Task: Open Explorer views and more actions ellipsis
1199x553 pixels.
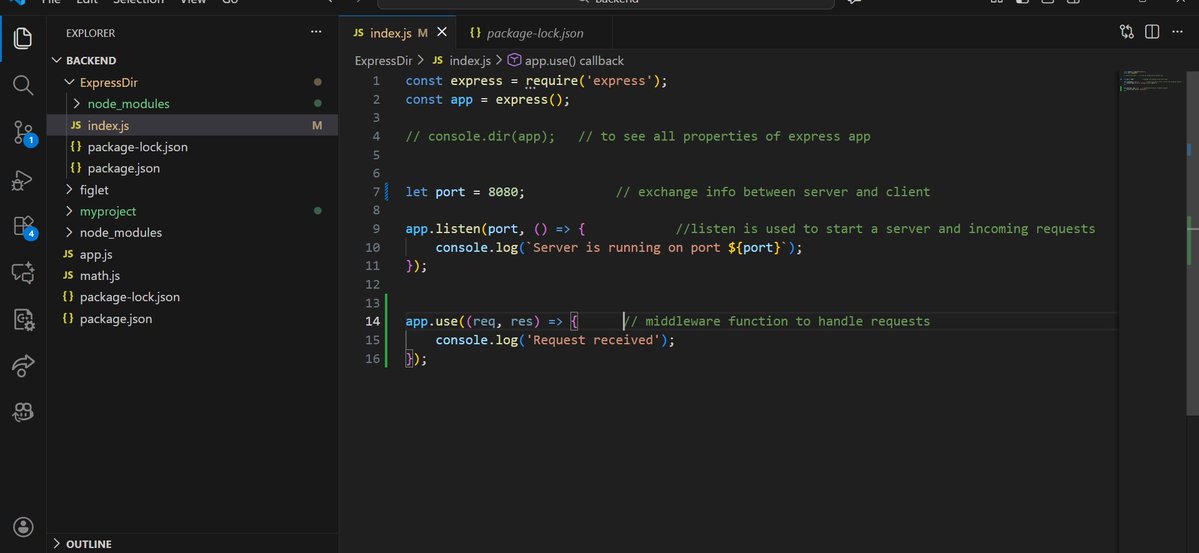Action: tap(316, 32)
